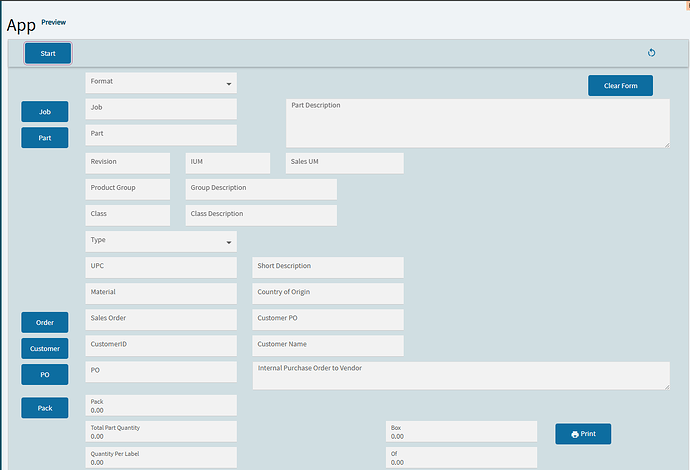Click the CustomerID field
The width and height of the screenshot is (690, 470).
(x=161, y=345)
